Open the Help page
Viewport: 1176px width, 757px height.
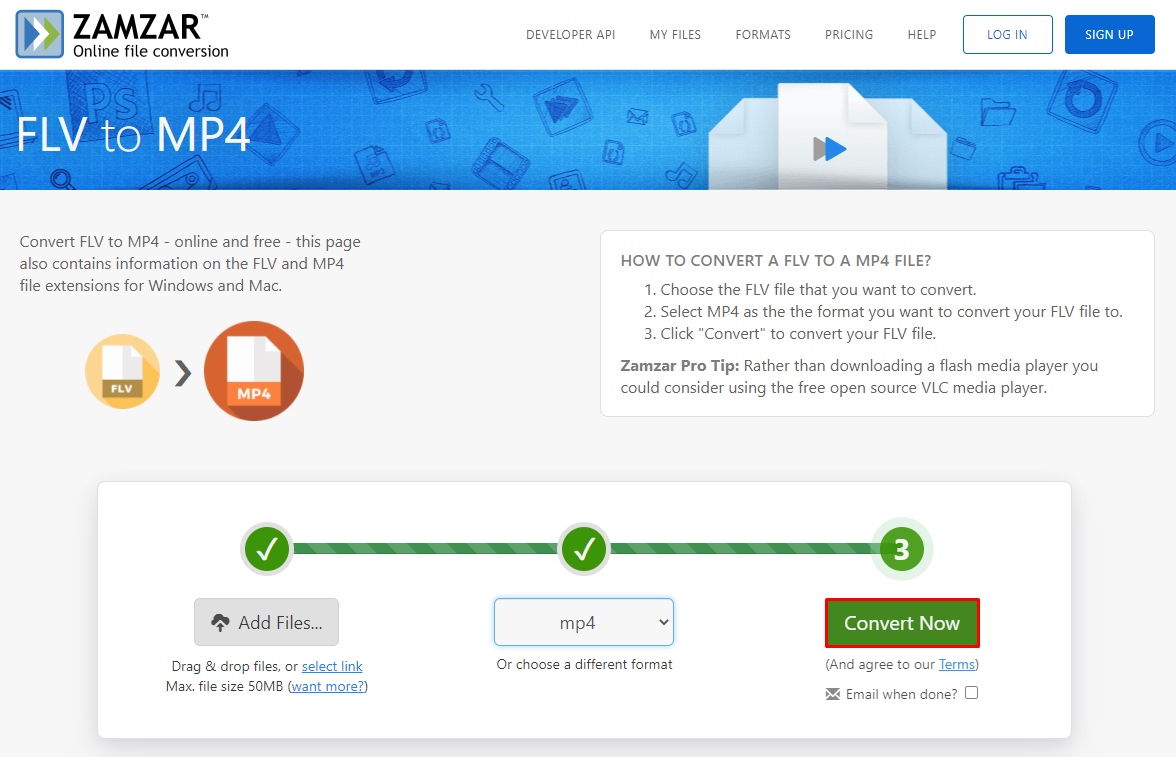coord(922,35)
